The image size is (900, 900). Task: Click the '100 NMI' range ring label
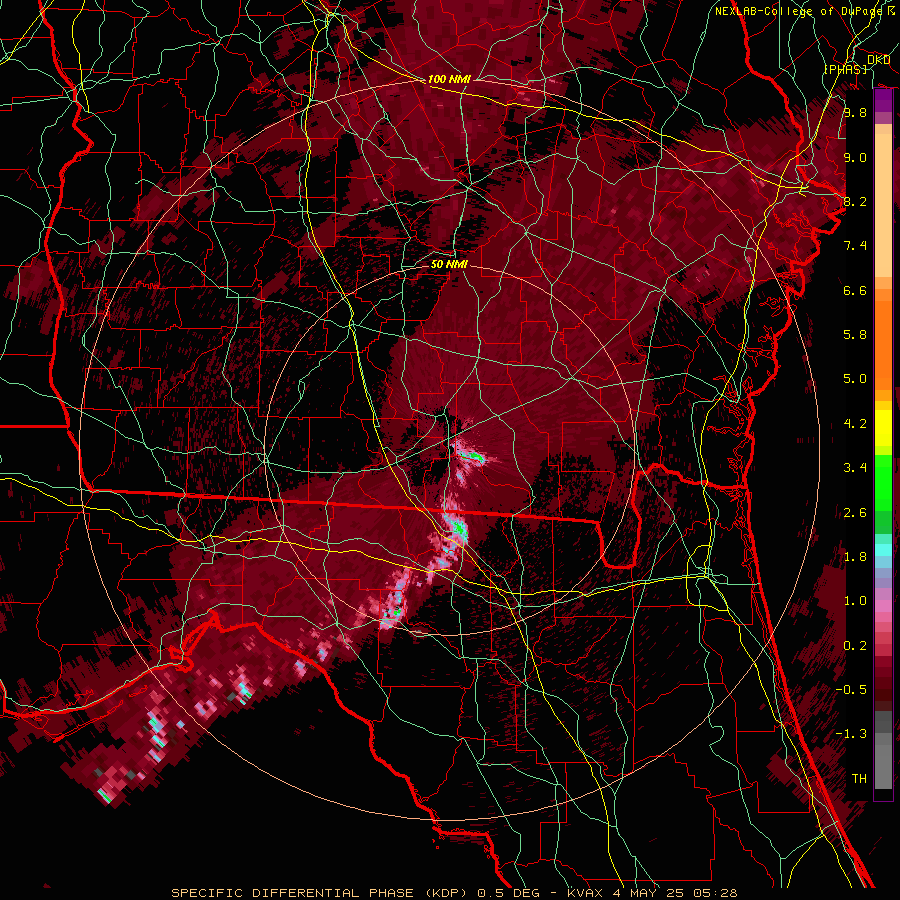tap(449, 79)
